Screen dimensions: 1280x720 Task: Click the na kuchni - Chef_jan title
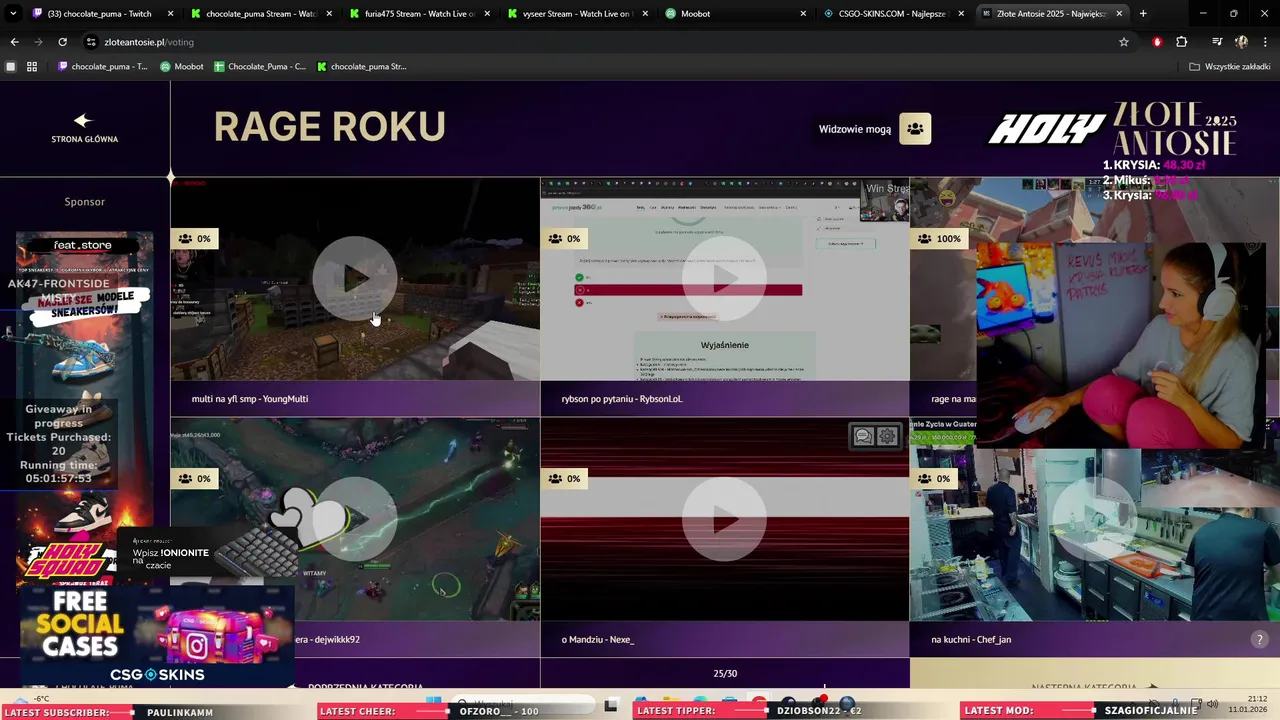[x=971, y=639]
